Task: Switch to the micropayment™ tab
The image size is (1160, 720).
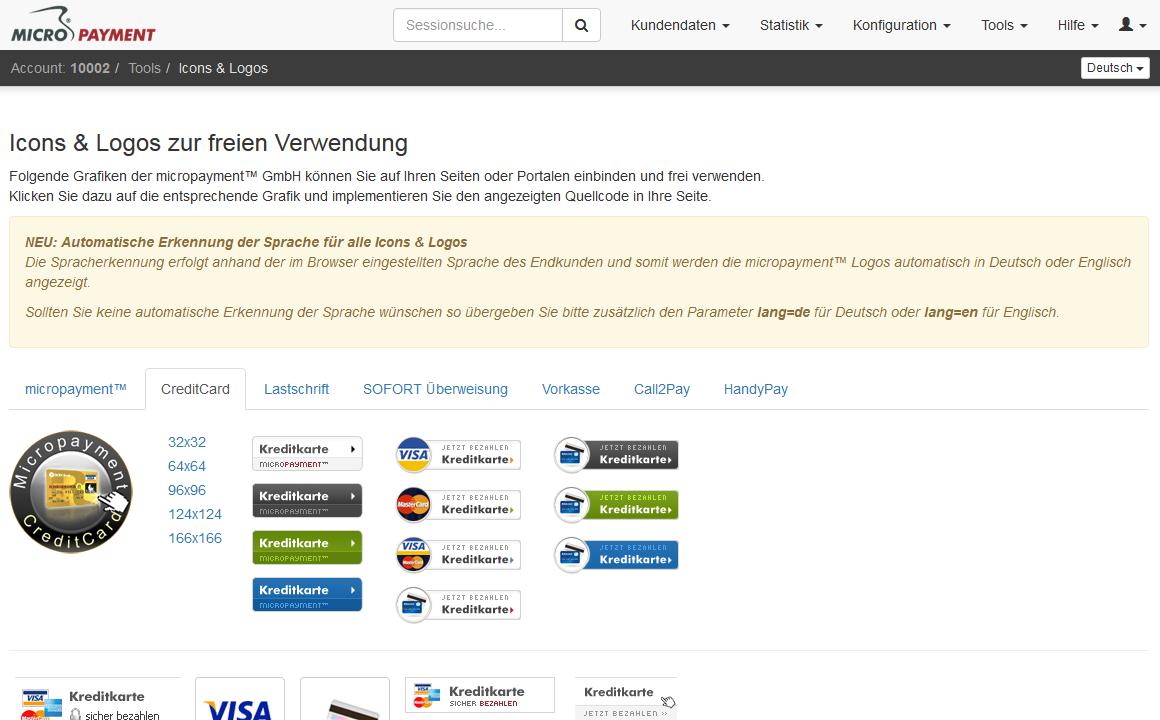Action: point(75,389)
